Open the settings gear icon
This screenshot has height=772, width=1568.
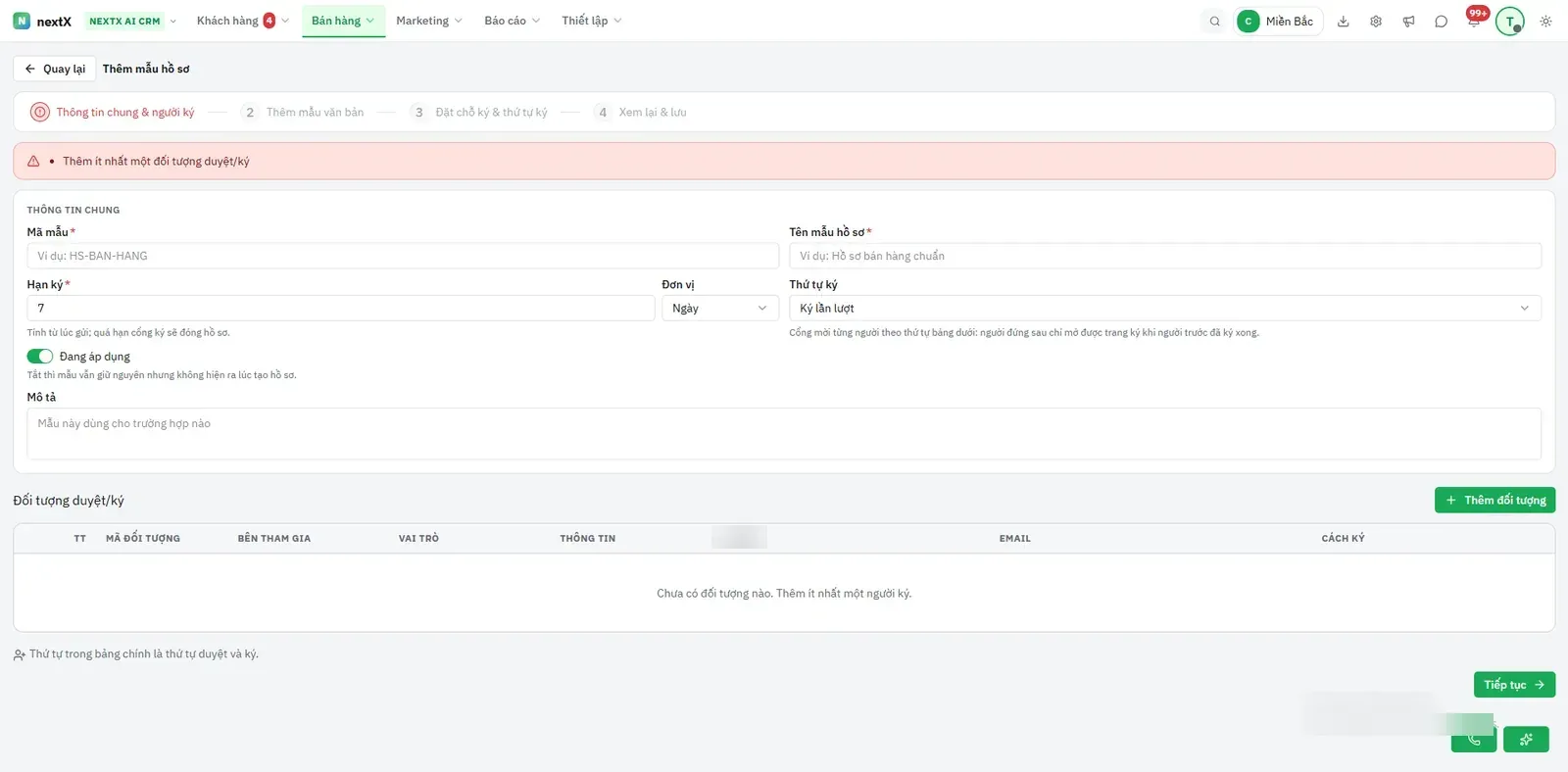[1376, 21]
